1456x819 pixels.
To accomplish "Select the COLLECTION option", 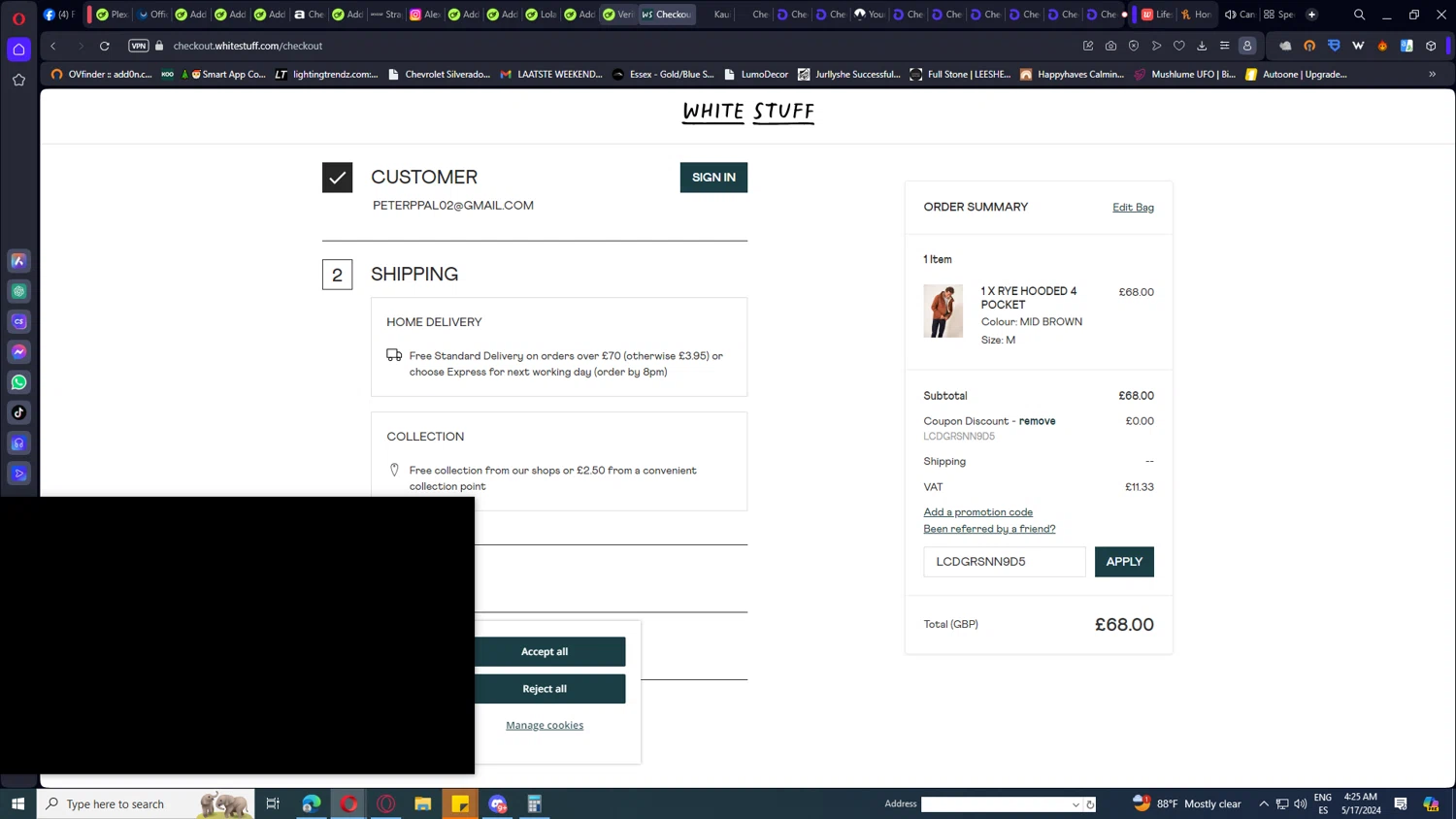I will tap(559, 461).
